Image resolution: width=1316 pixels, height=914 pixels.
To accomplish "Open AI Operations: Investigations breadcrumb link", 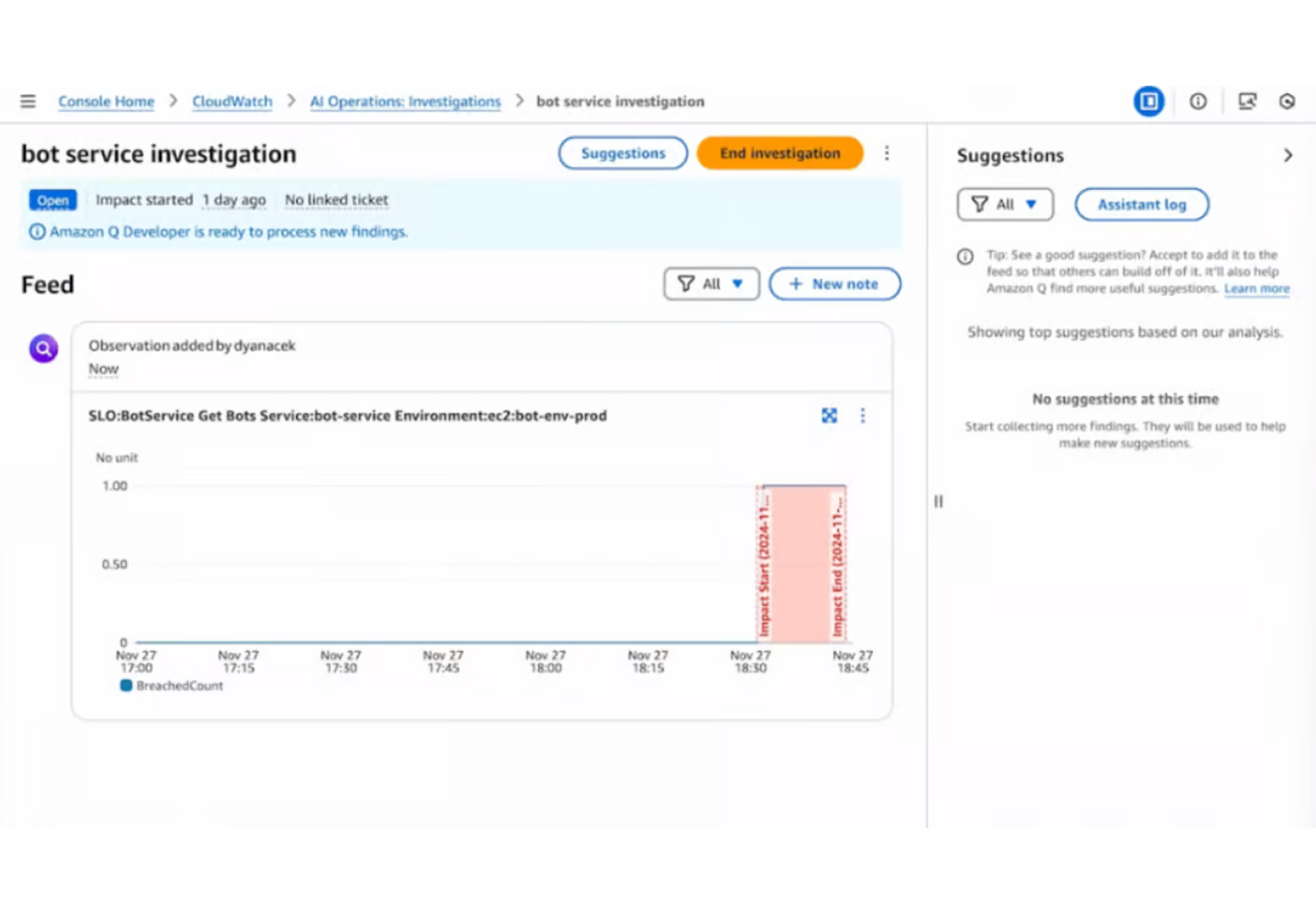I will [405, 101].
